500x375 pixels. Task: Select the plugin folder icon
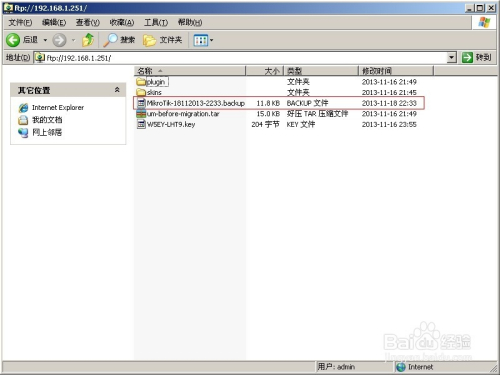(x=141, y=82)
